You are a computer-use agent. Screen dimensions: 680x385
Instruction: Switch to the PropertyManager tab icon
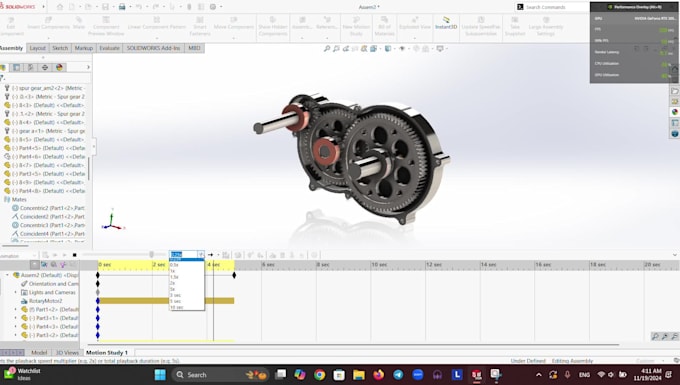pos(16,67)
